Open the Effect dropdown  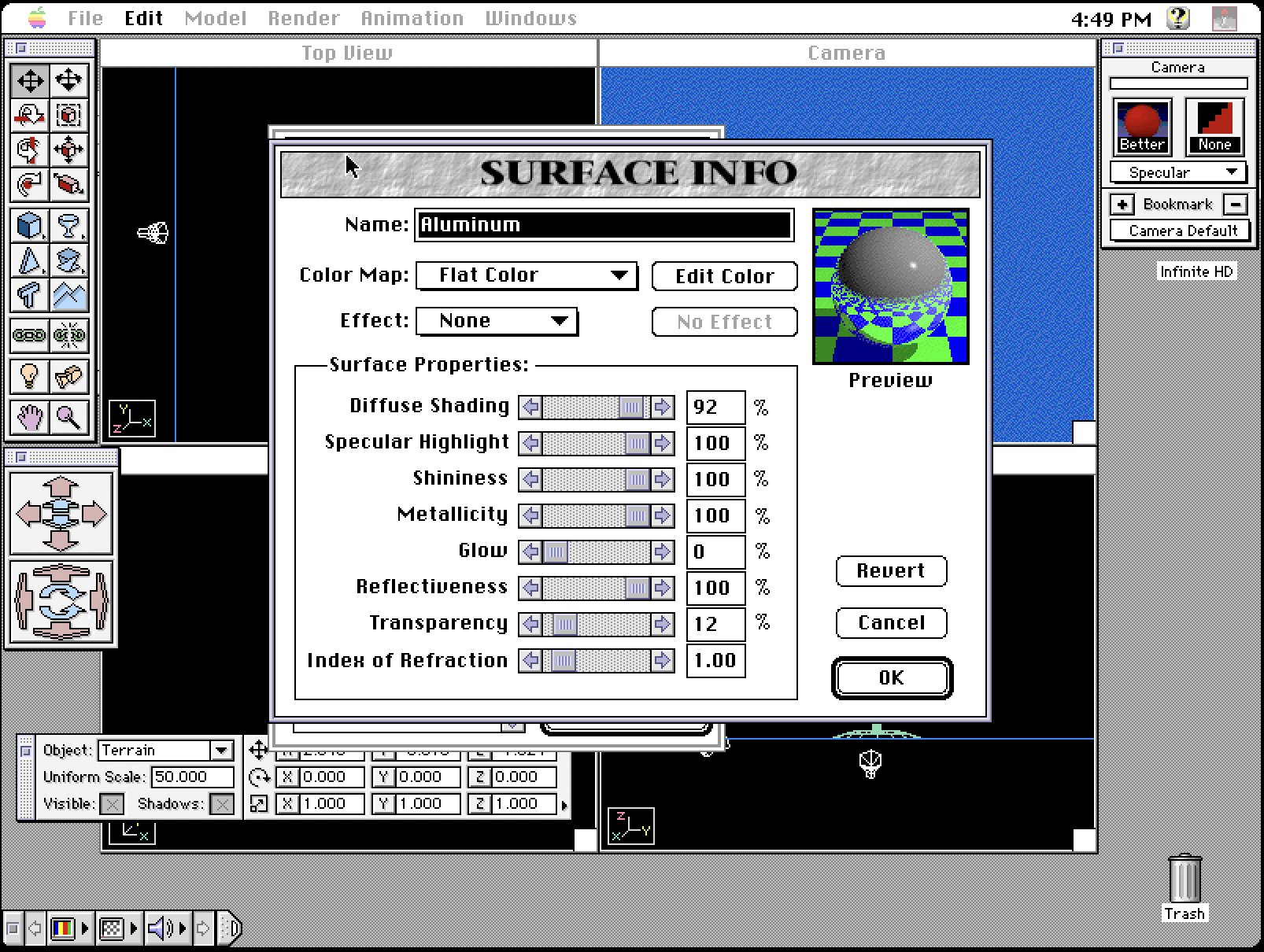tap(497, 320)
